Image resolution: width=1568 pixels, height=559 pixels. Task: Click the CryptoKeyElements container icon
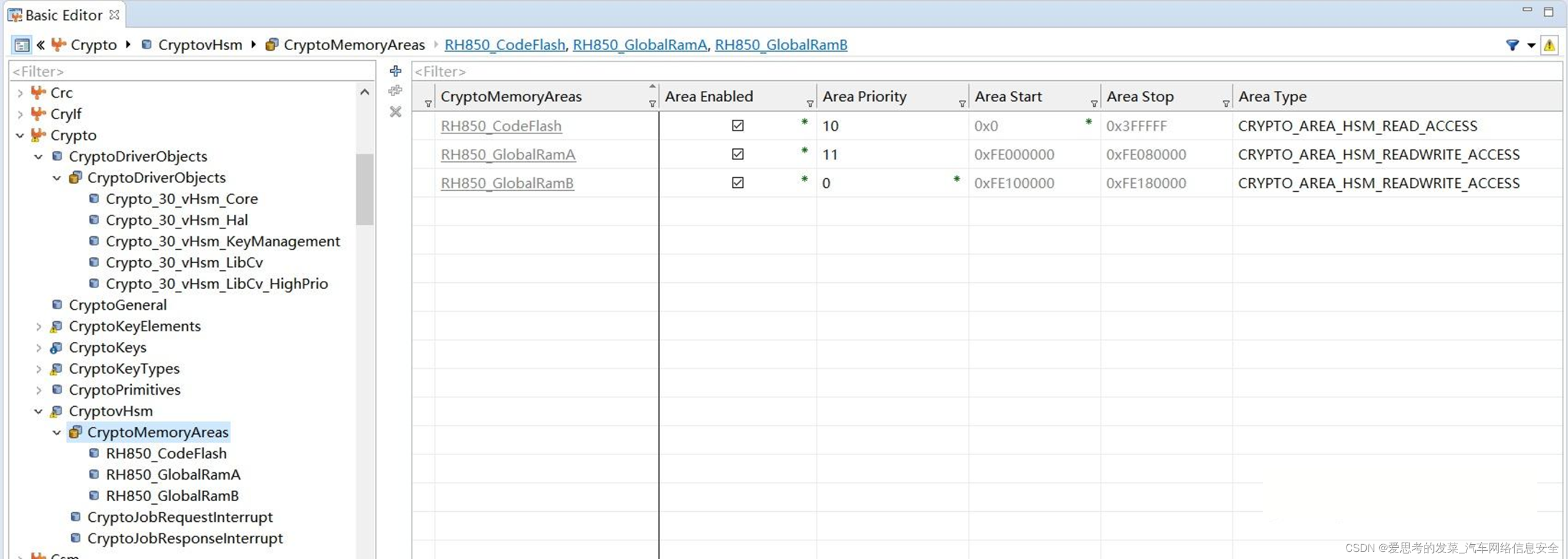(56, 326)
